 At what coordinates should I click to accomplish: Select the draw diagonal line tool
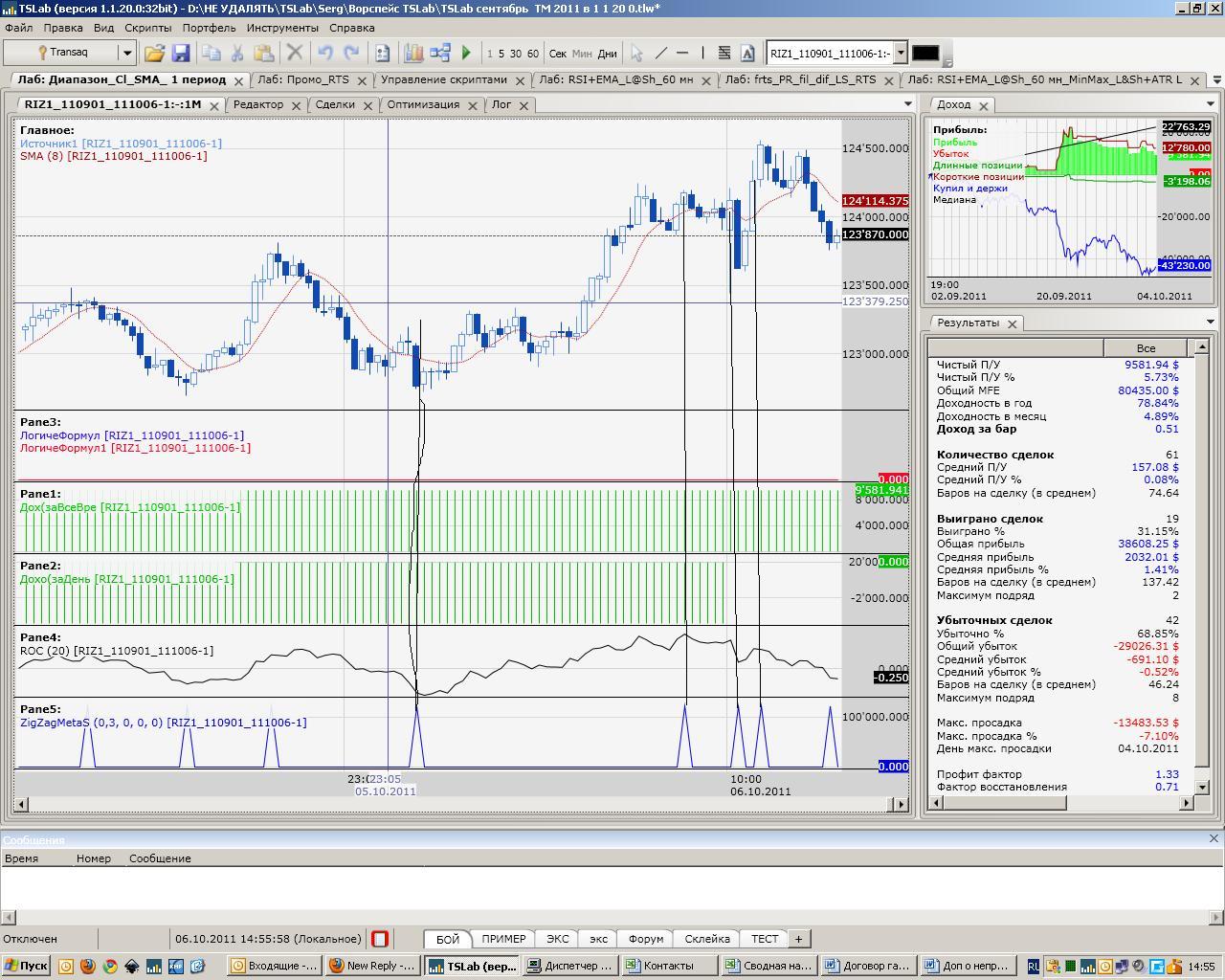pos(660,54)
